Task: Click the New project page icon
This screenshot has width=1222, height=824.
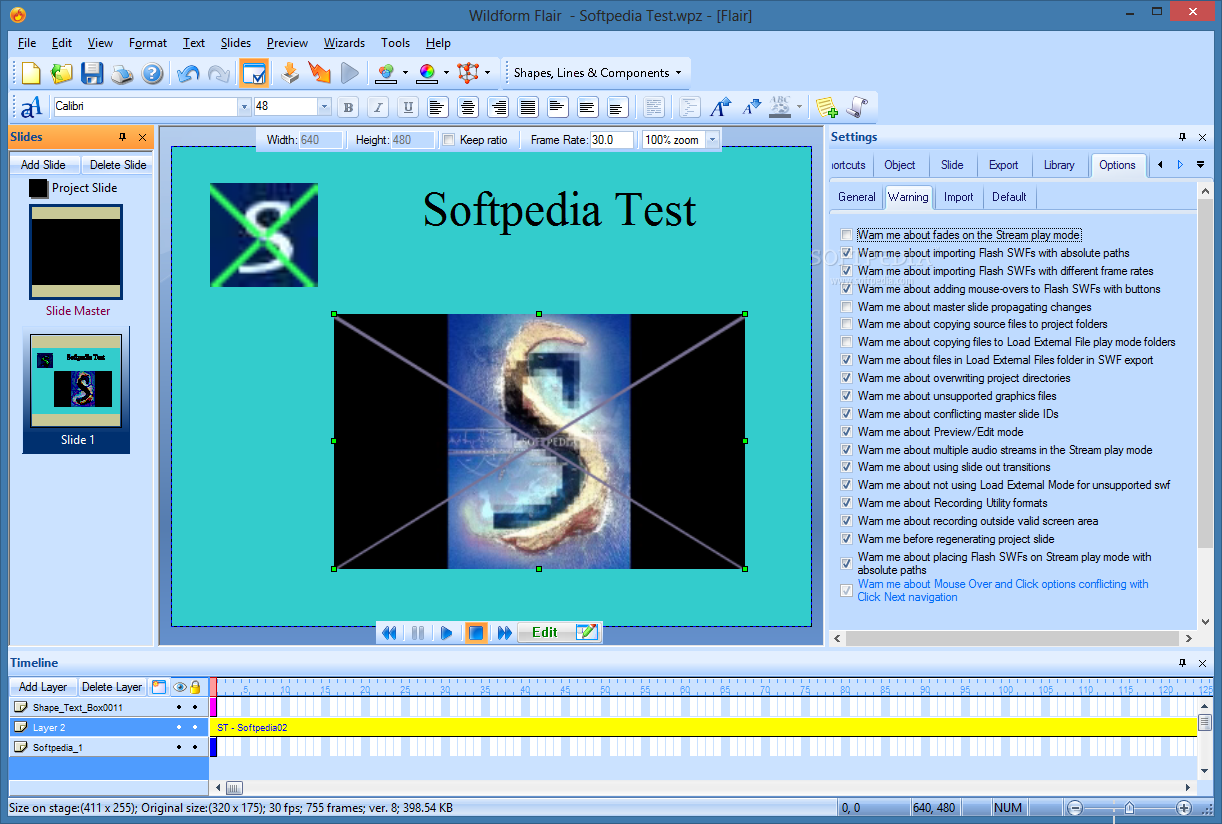Action: click(x=31, y=73)
